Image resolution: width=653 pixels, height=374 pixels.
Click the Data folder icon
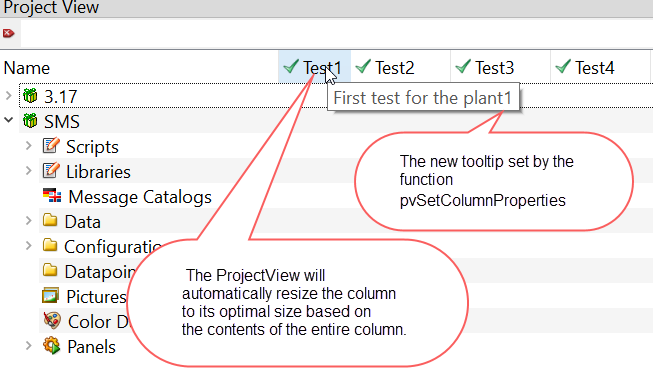(x=50, y=220)
